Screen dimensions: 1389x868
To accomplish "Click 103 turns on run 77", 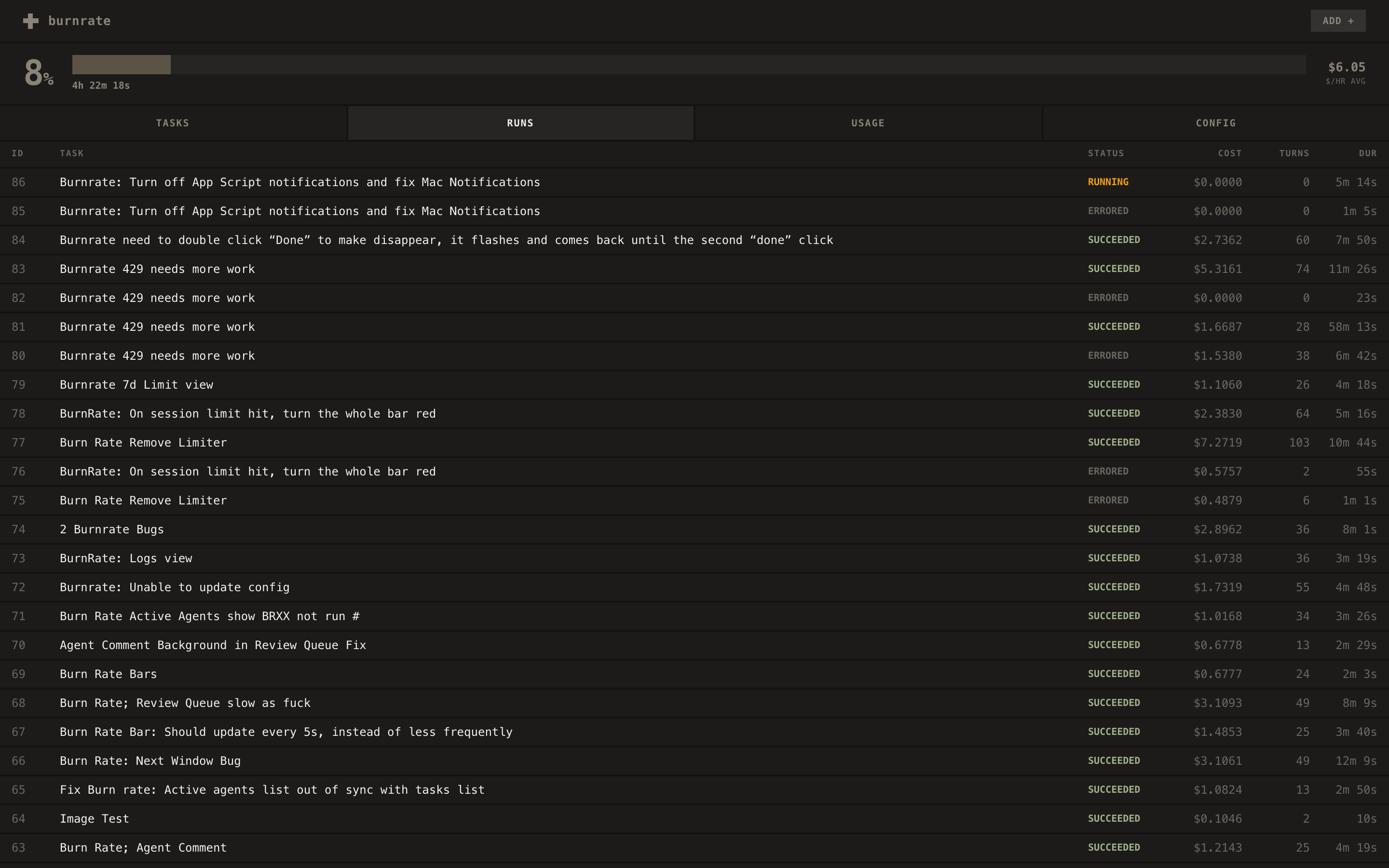I will coord(1299,443).
